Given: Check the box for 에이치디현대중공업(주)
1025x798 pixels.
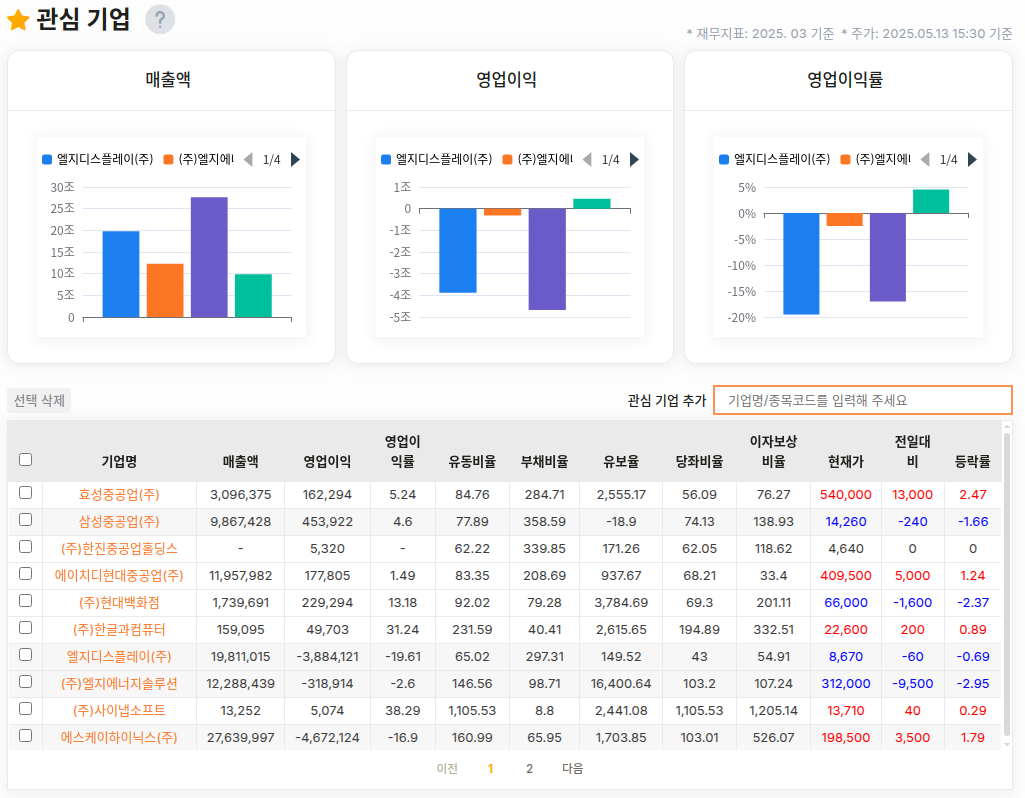Looking at the screenshot, I should (25, 574).
